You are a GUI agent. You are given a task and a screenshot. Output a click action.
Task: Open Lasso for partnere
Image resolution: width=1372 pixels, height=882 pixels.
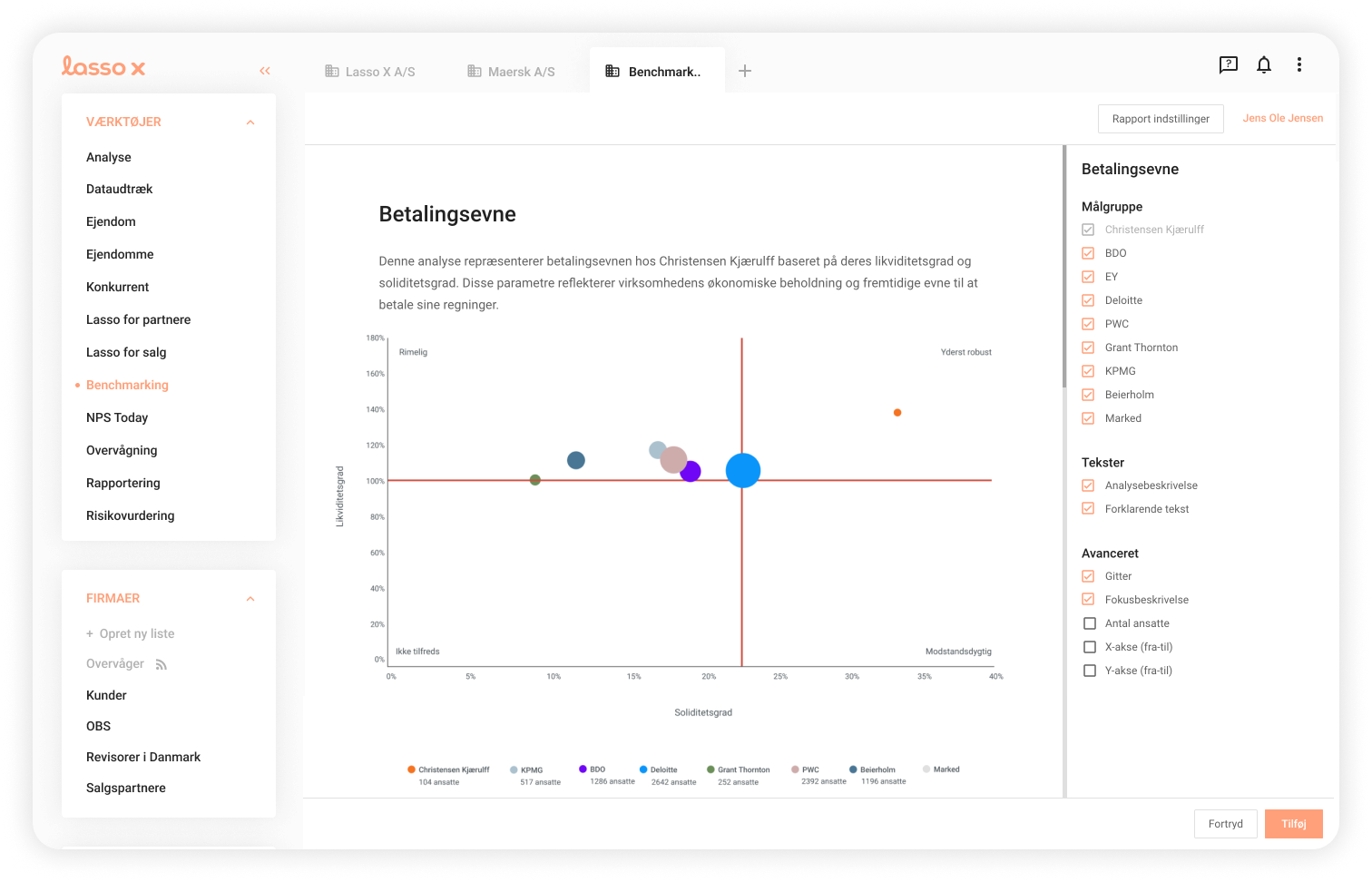tap(138, 319)
